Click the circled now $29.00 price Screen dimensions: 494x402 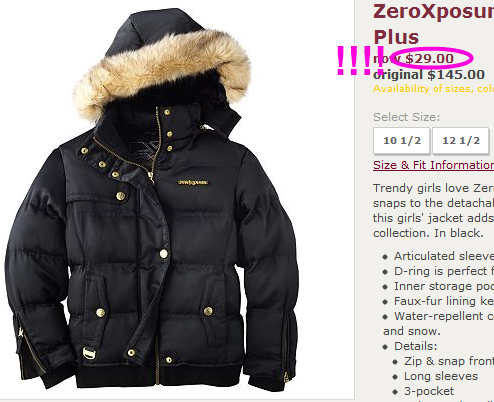tap(431, 58)
